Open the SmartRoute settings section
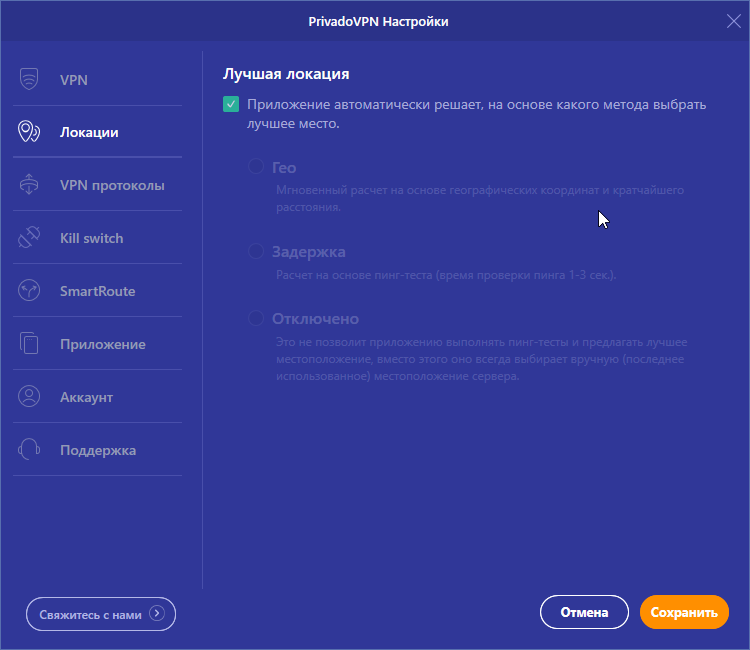 click(x=97, y=291)
